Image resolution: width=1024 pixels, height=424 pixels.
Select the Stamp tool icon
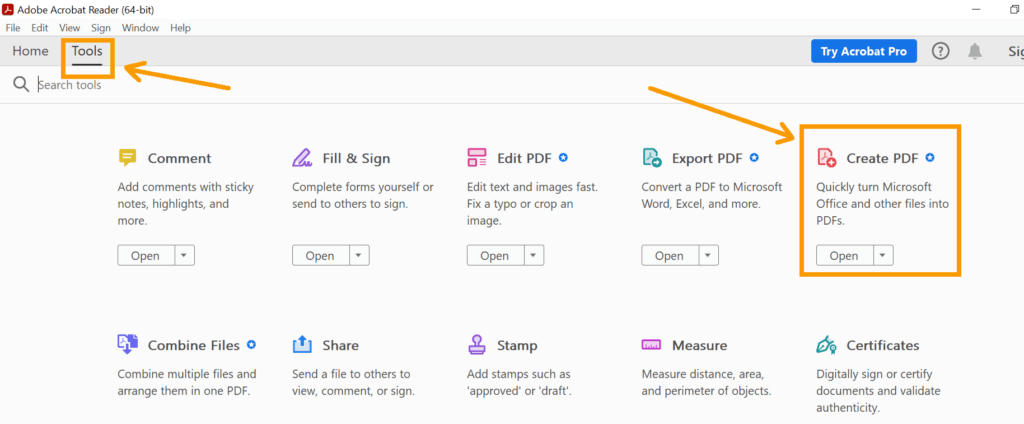[477, 345]
